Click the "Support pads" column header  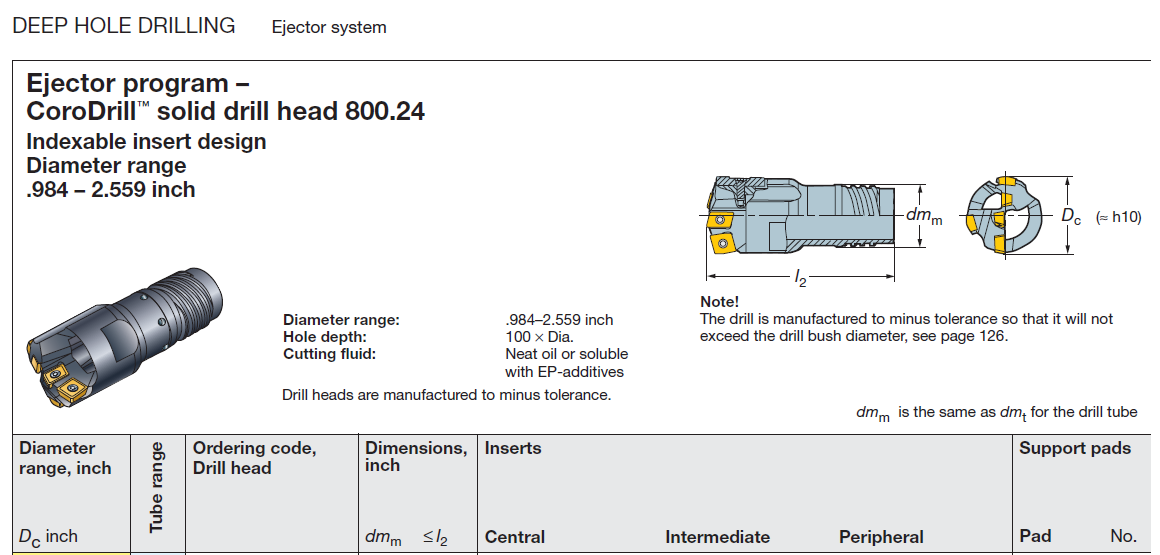1075,448
